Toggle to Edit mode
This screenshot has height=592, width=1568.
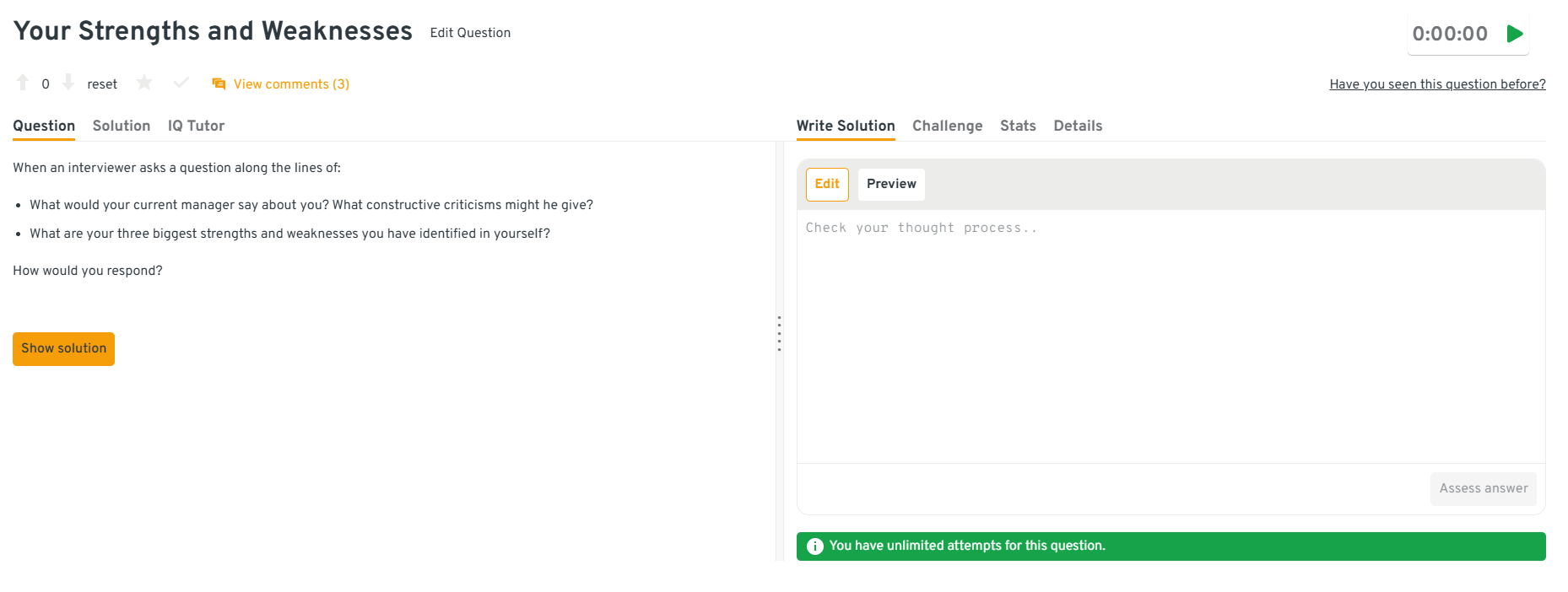click(827, 184)
